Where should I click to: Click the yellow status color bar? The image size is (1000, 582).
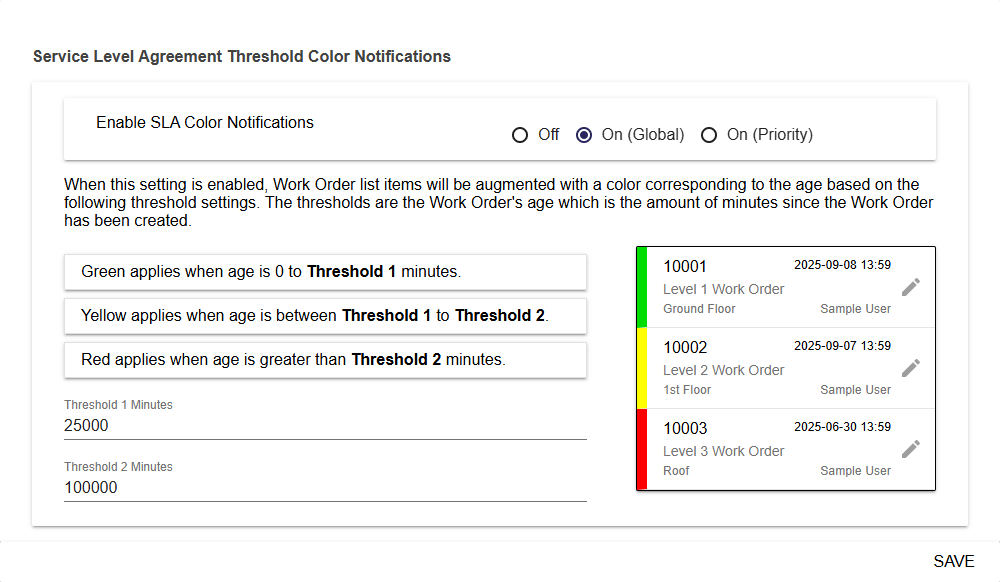click(x=642, y=368)
